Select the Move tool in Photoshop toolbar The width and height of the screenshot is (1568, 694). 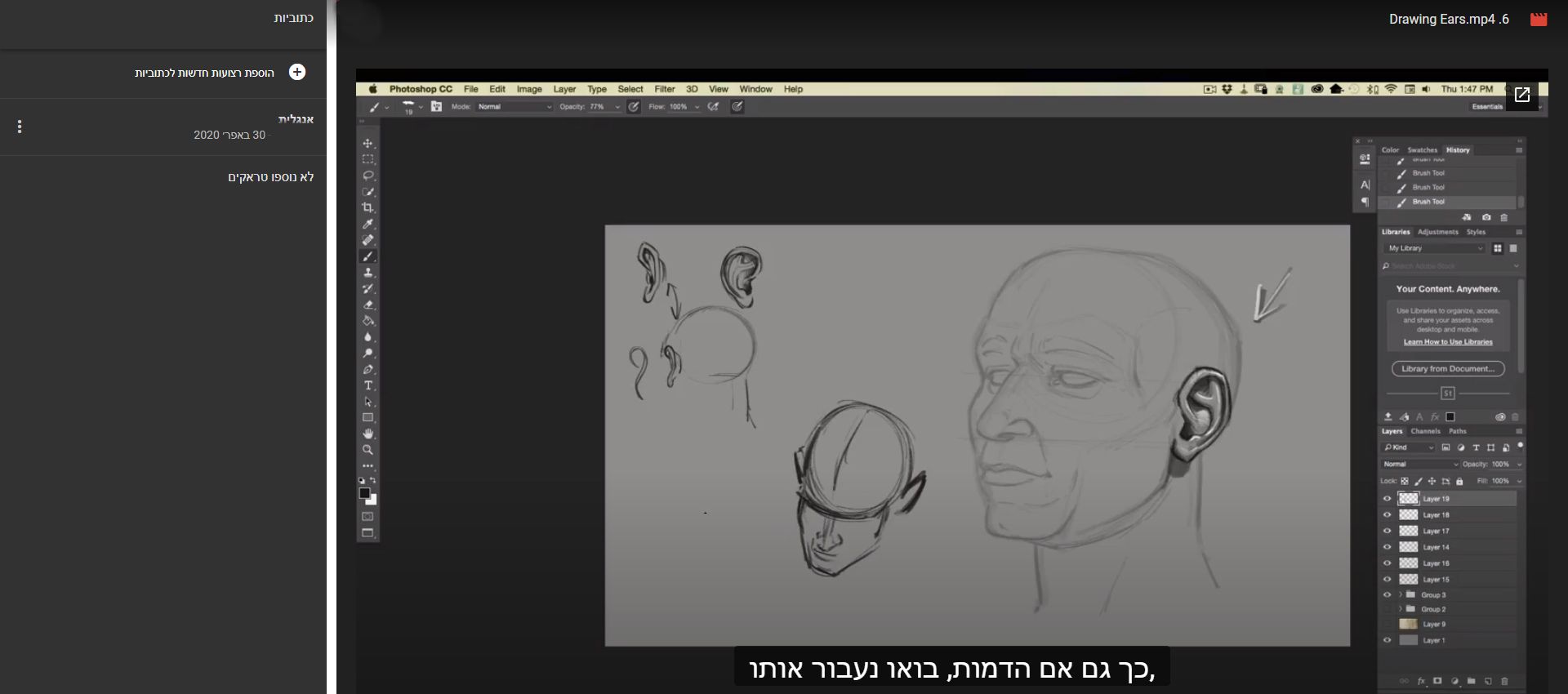click(367, 143)
